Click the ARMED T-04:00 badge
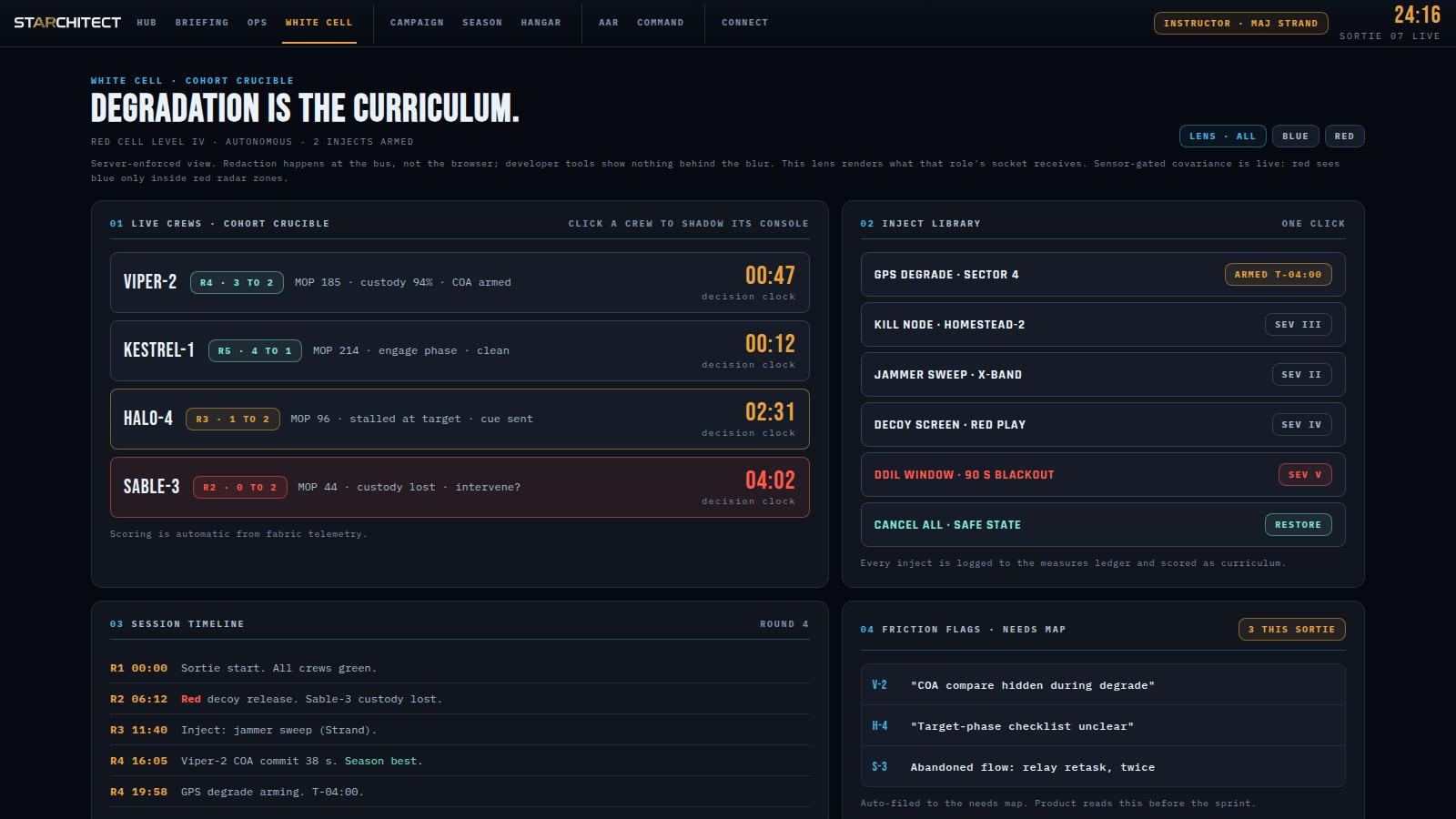This screenshot has width=1456, height=819. click(1278, 274)
